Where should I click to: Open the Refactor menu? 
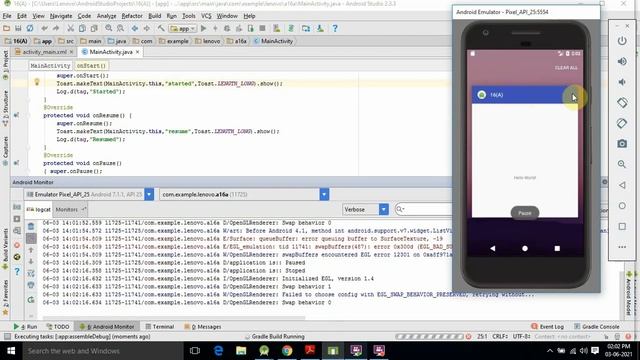(x=132, y=16)
